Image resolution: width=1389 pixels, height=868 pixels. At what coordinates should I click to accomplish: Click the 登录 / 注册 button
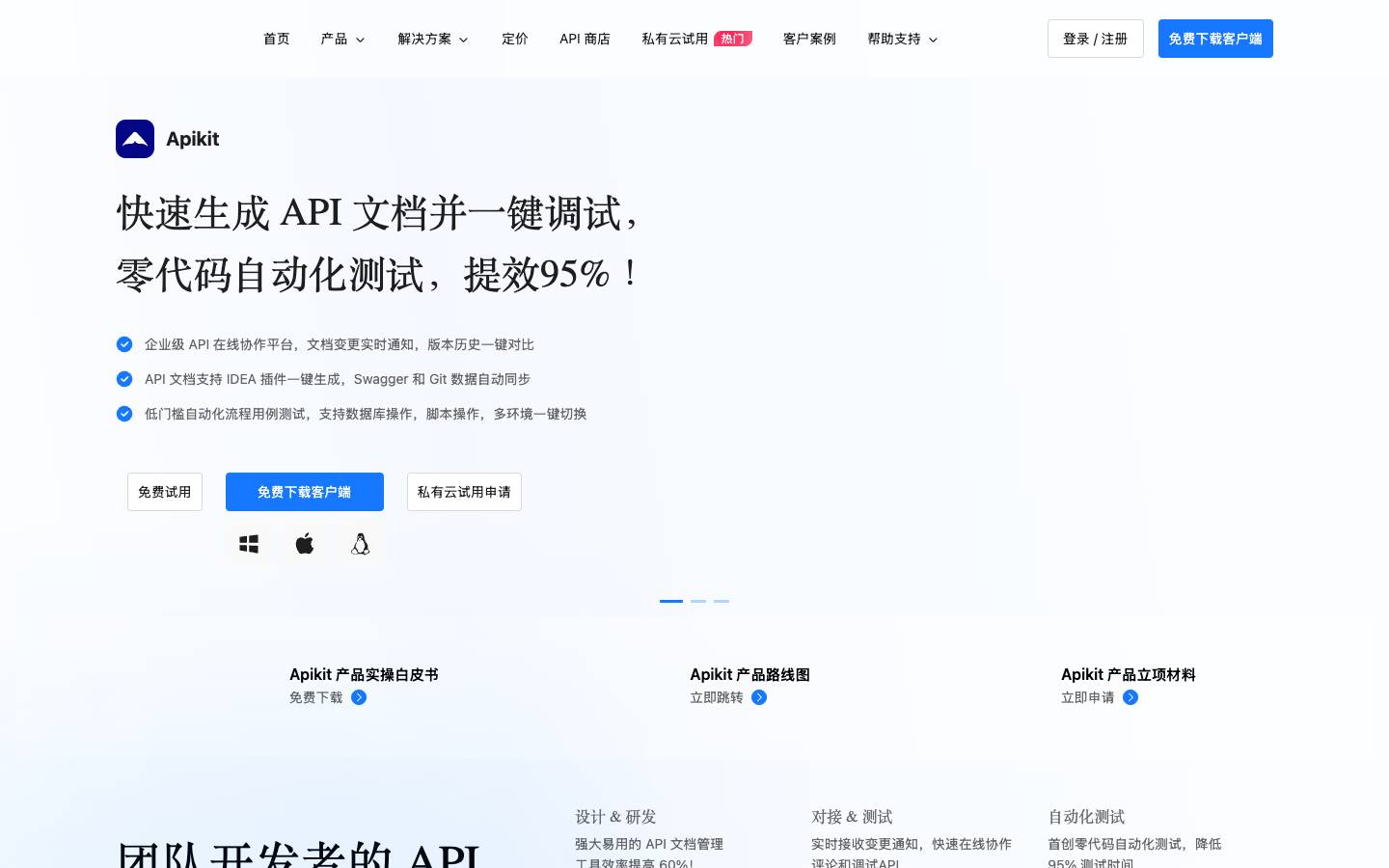pos(1096,39)
